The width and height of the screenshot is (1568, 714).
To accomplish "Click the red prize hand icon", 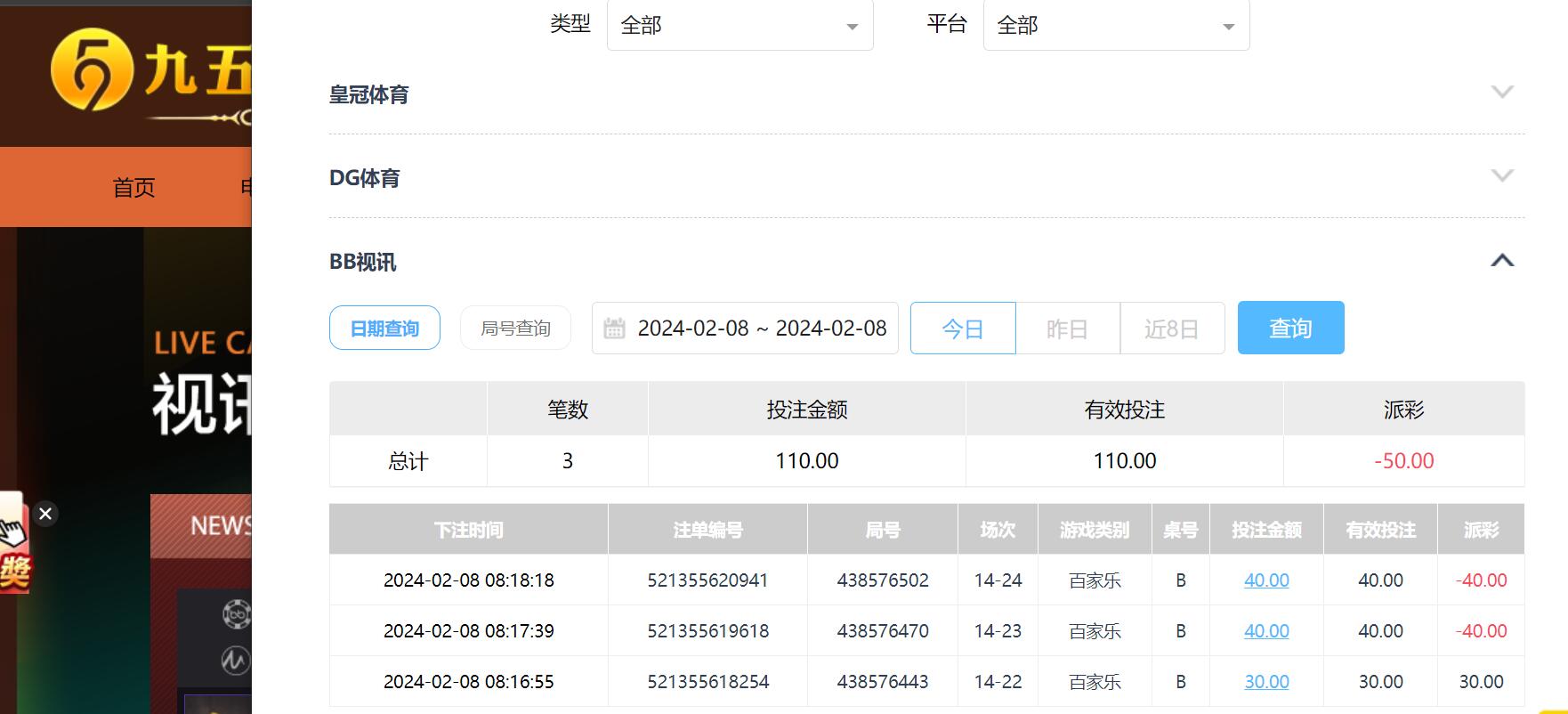I will click(x=13, y=545).
